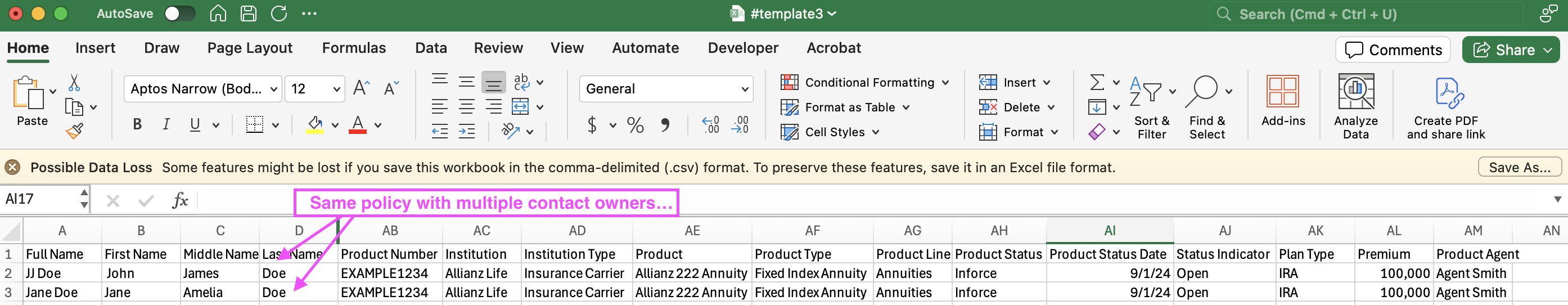Open Cell Styles dropdown
Screen dimensions: 1568x305
point(830,132)
